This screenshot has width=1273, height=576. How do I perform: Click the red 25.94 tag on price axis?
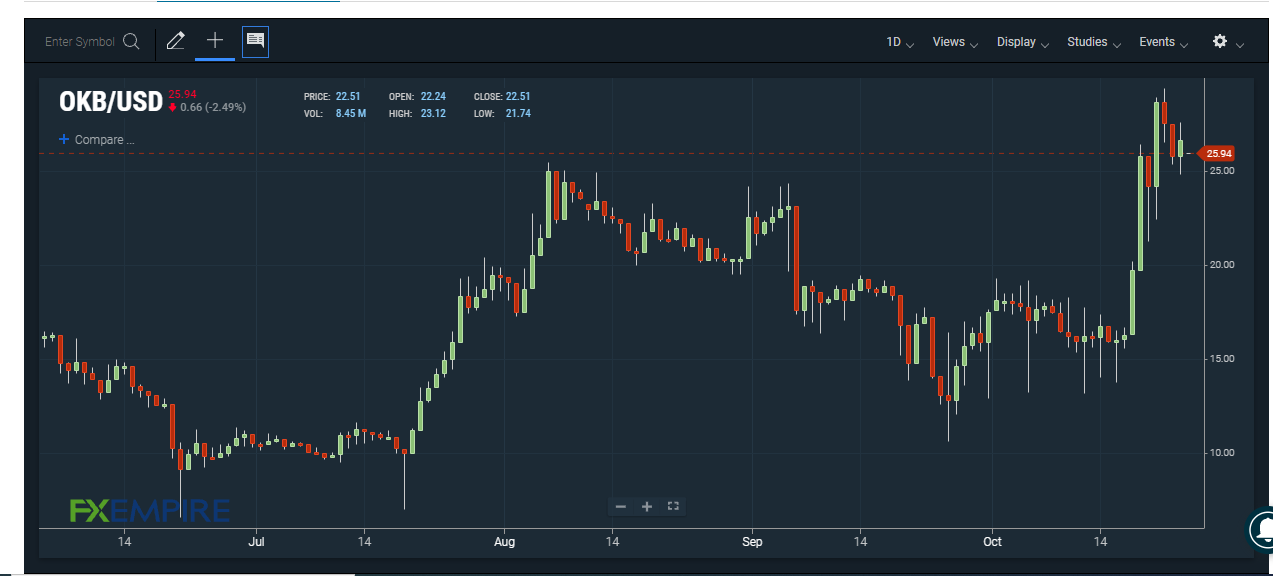pyautogui.click(x=1217, y=154)
